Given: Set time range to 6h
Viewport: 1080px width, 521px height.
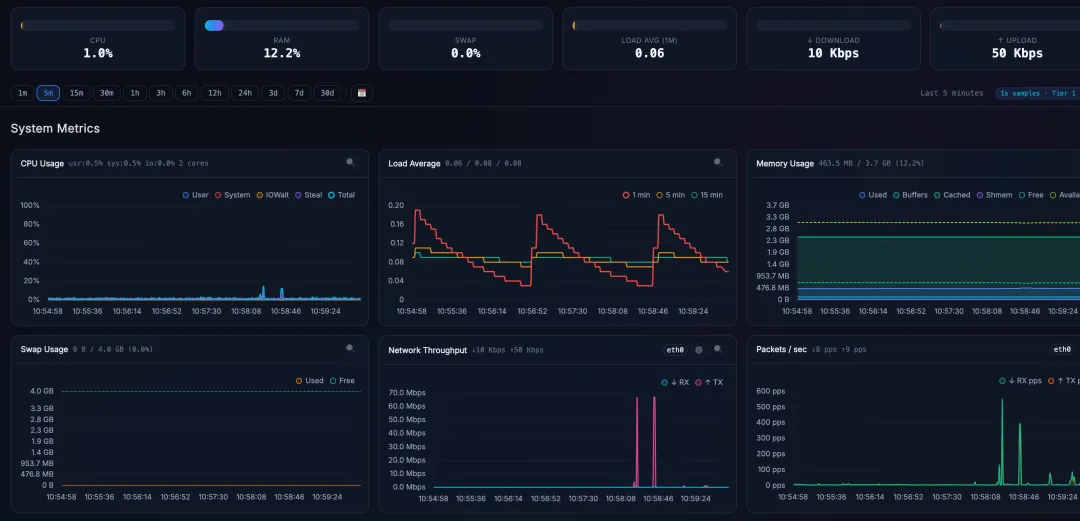Looking at the screenshot, I should [x=187, y=93].
